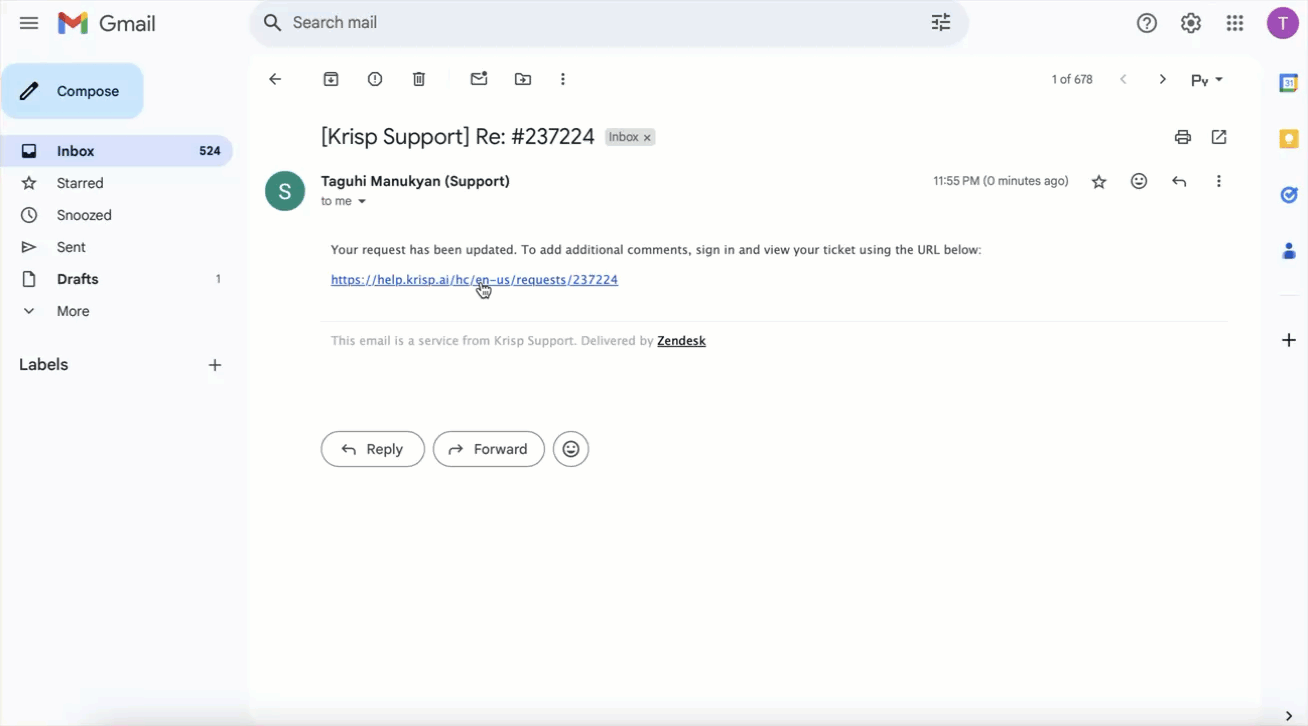Delete this email trash icon
The width and height of the screenshot is (1308, 726).
419,79
